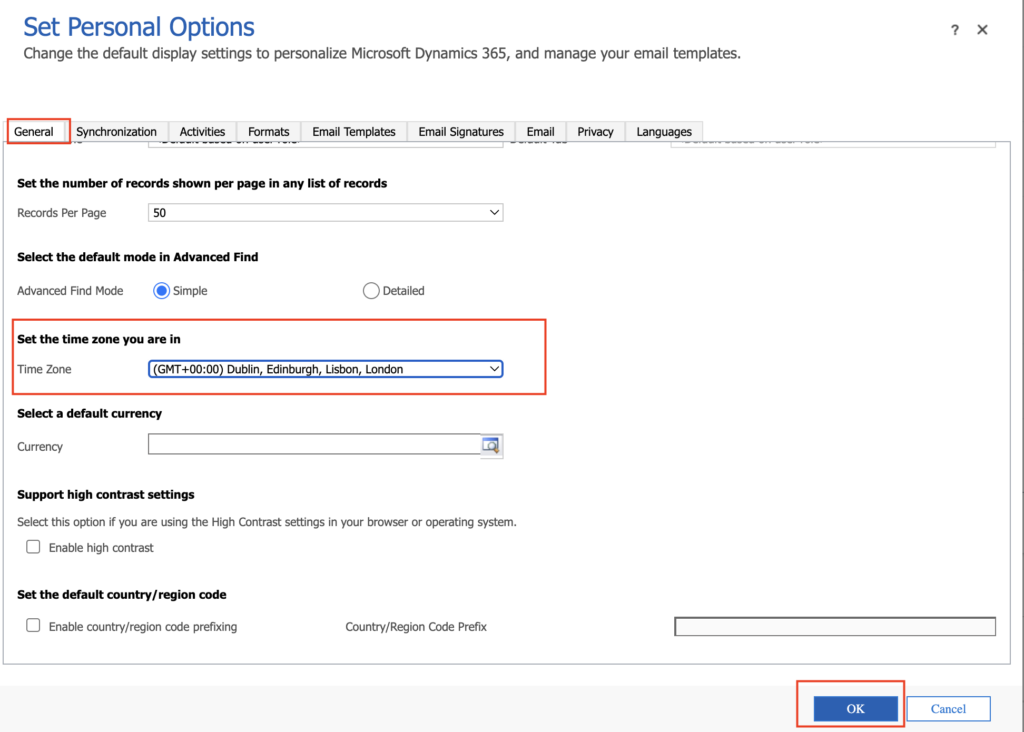
Task: Switch to the General tab
Action: [34, 131]
